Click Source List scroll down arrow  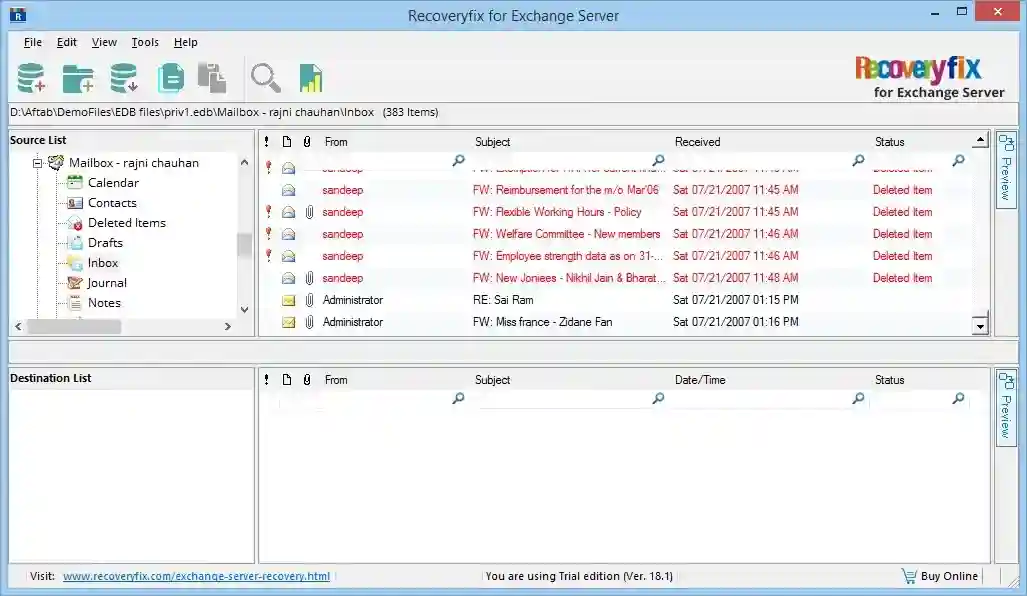tap(244, 310)
